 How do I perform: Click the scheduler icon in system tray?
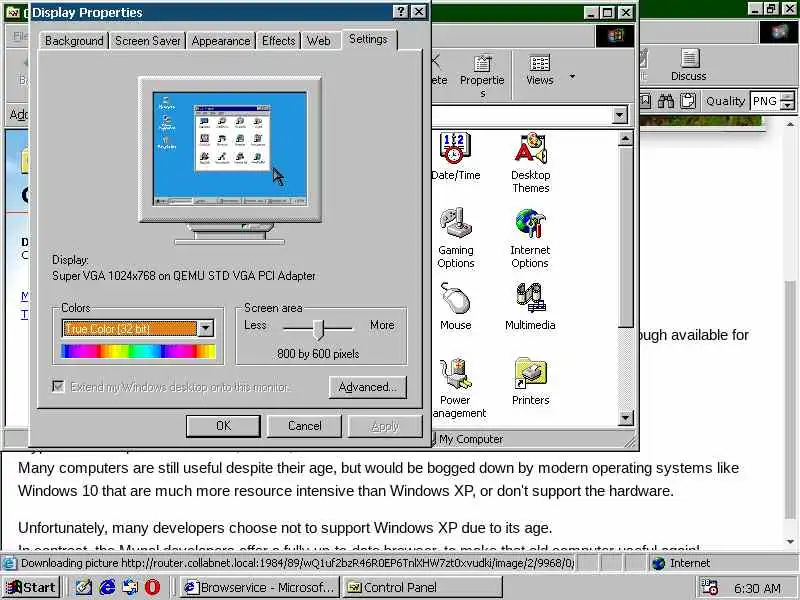tap(710, 587)
